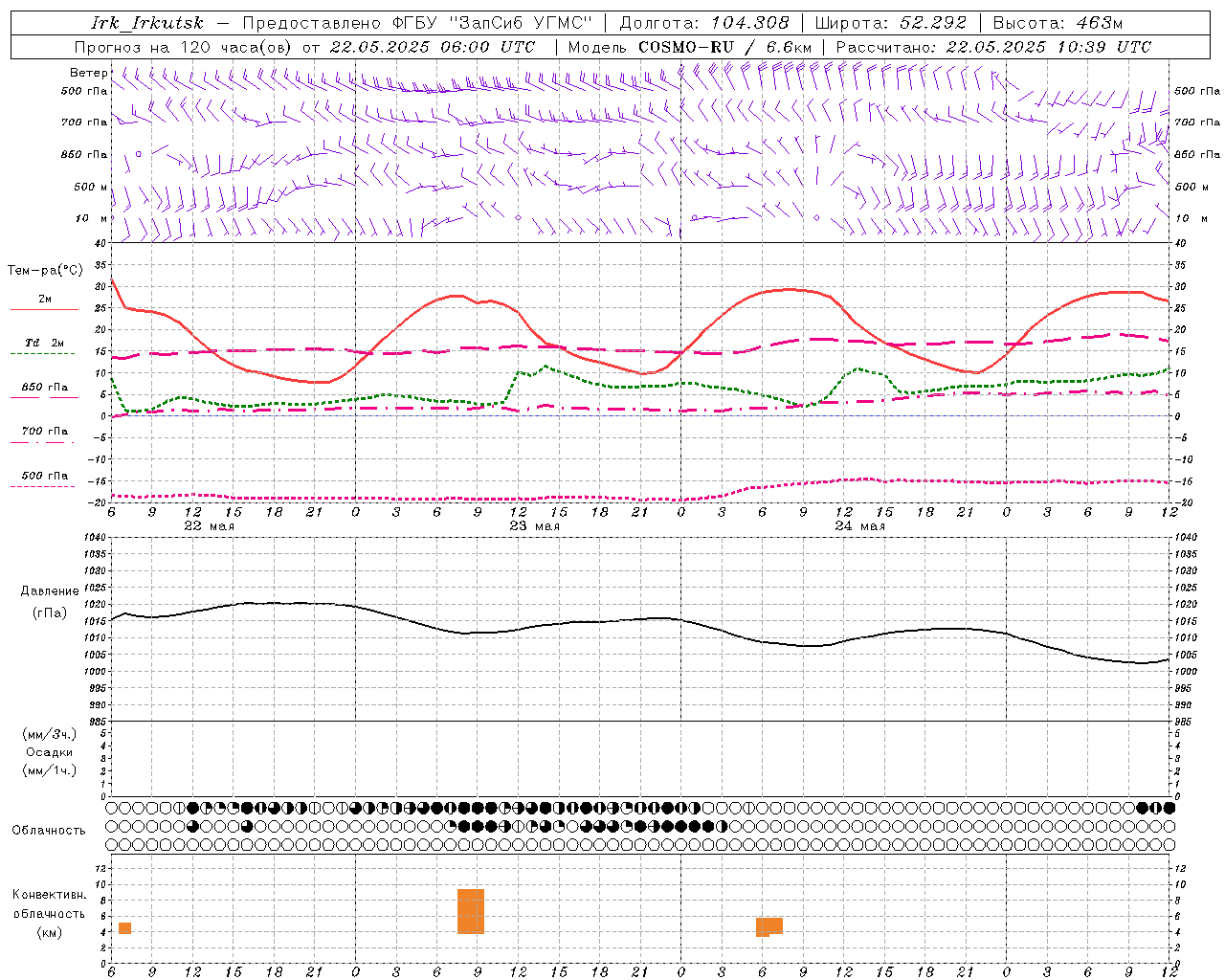1225x980 pixels.
Task: Click the "500 гПа" entry in temperature legend
Action: (x=45, y=476)
